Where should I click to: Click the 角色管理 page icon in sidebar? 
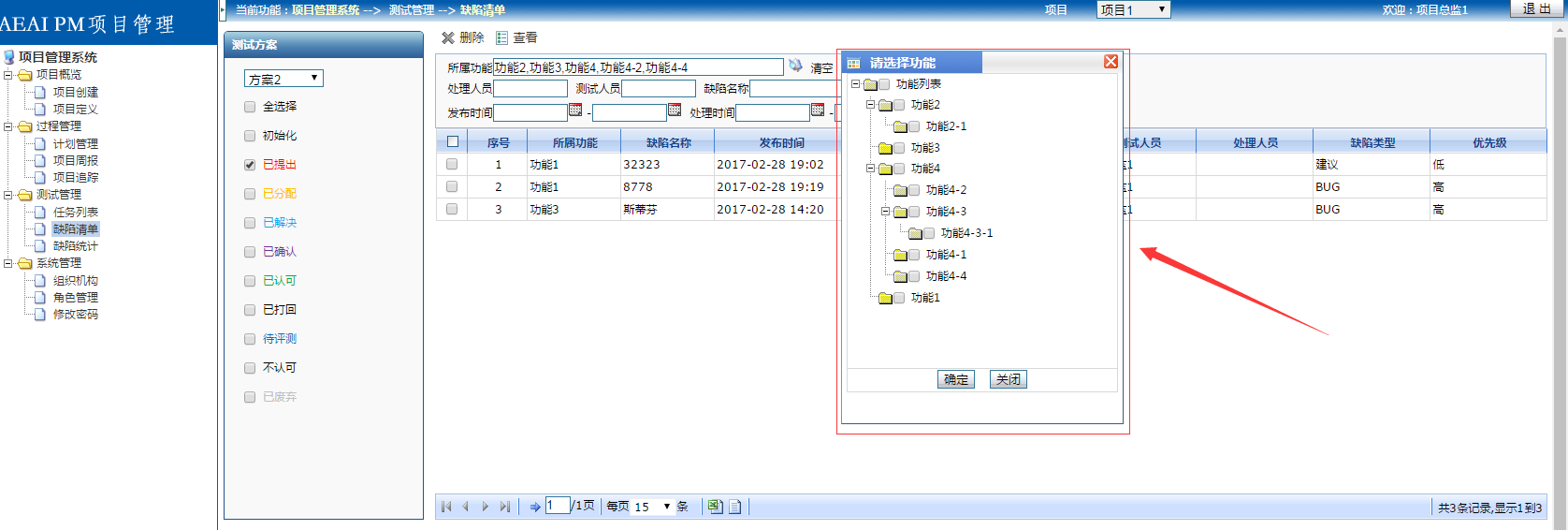(x=40, y=297)
